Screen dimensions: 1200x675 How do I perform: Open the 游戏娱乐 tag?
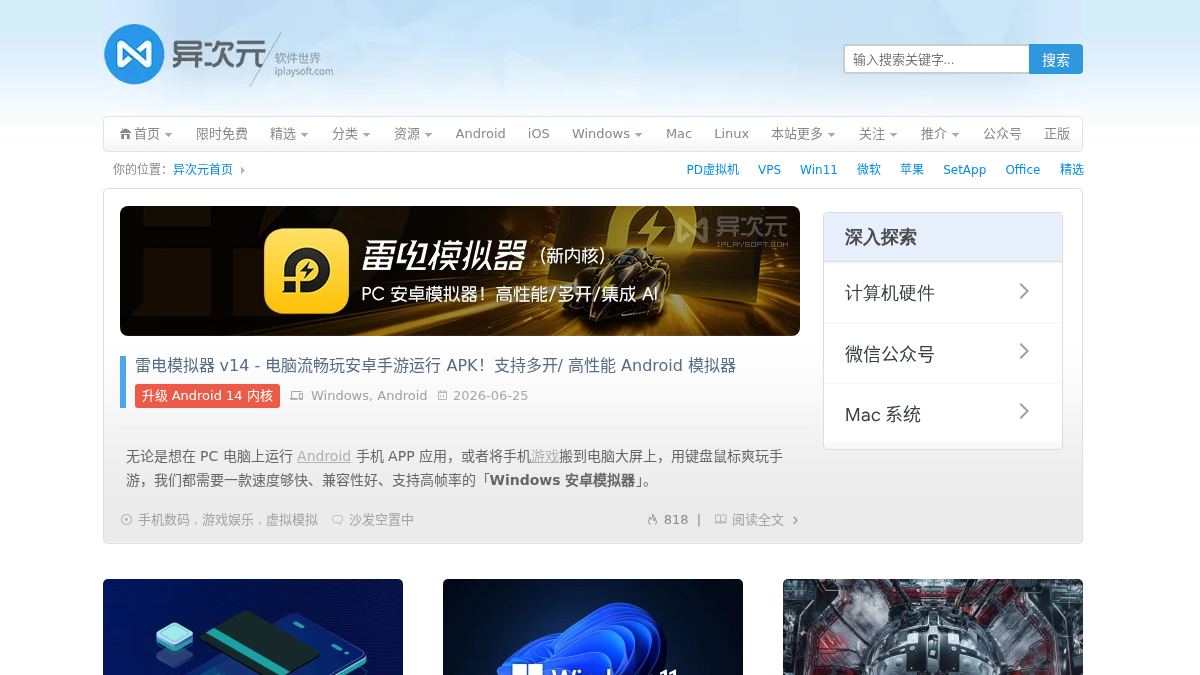click(228, 520)
